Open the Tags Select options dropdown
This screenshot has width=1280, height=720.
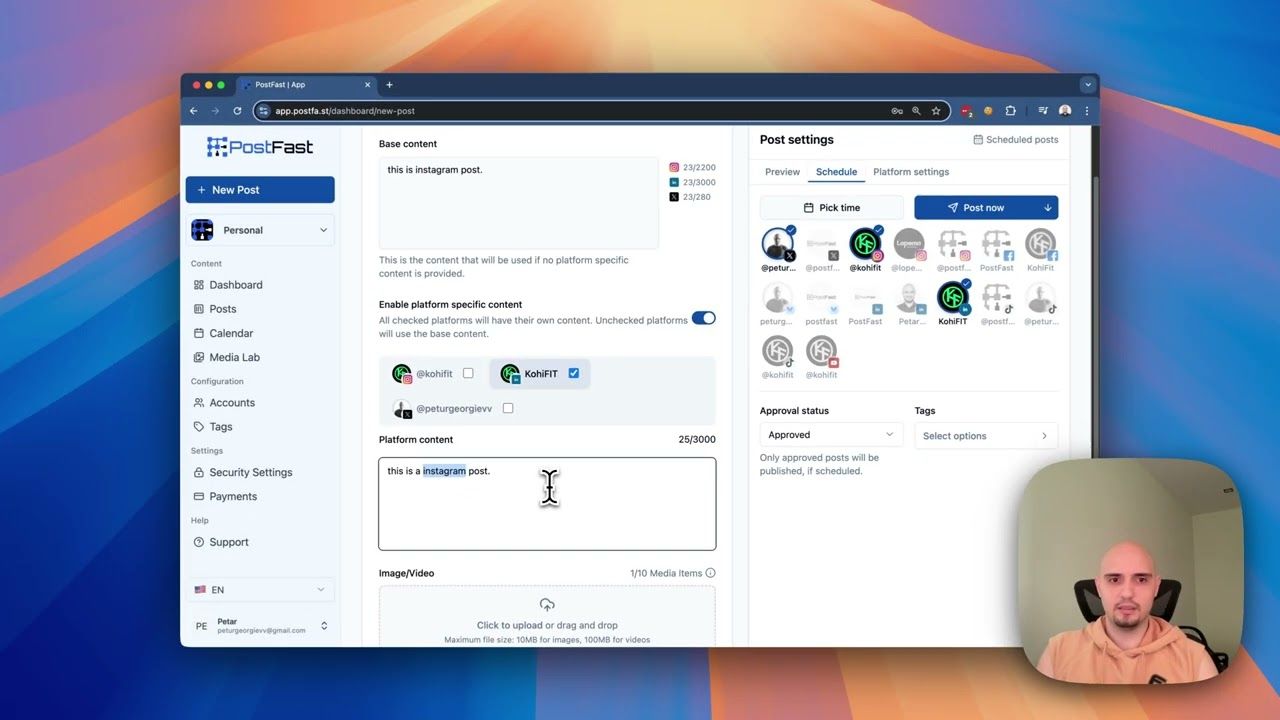pyautogui.click(x=985, y=436)
